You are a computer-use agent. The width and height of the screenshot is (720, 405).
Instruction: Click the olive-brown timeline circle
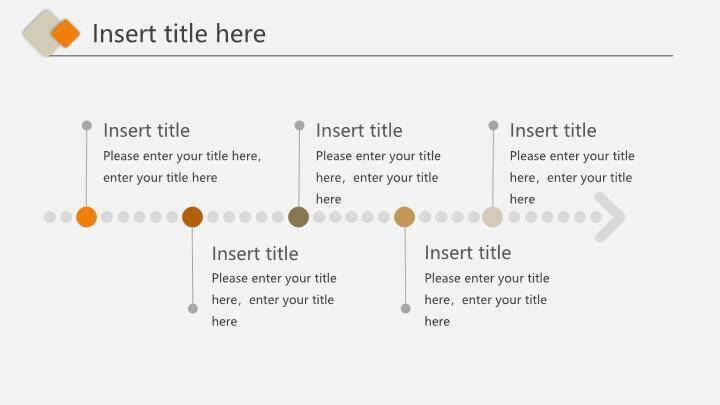pyautogui.click(x=298, y=217)
